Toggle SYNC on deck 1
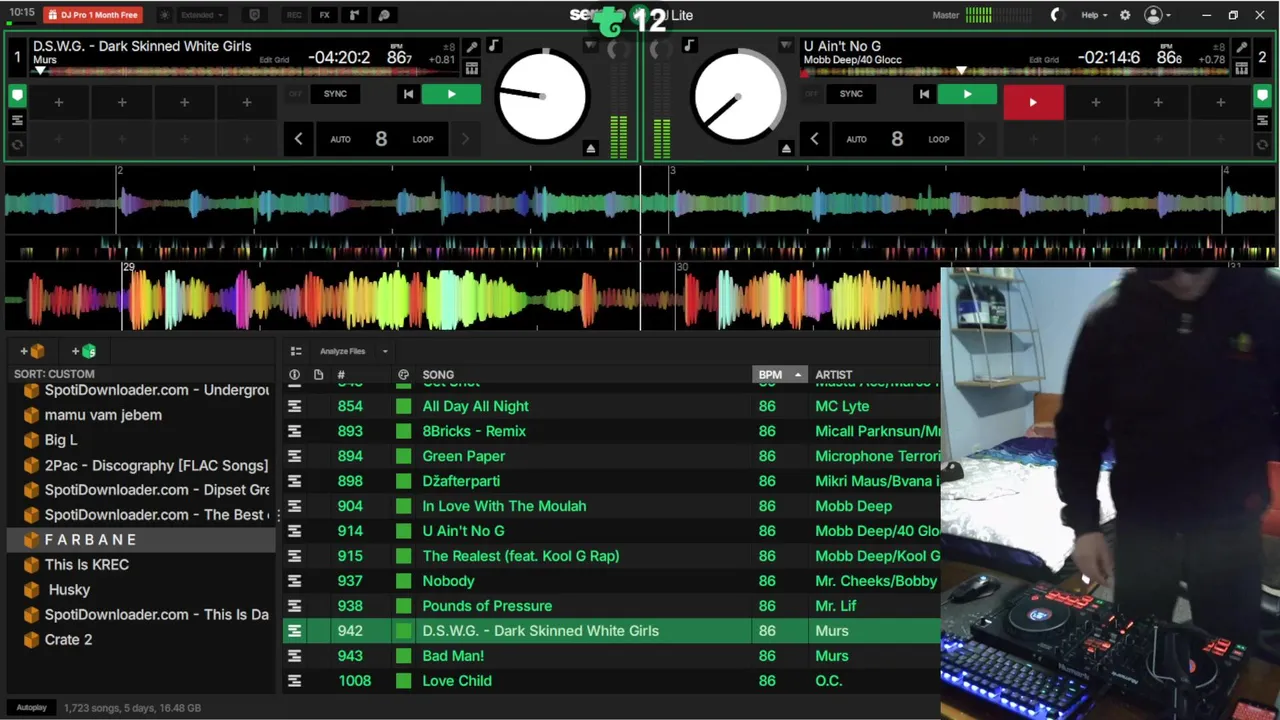The width and height of the screenshot is (1280, 720). click(x=335, y=94)
